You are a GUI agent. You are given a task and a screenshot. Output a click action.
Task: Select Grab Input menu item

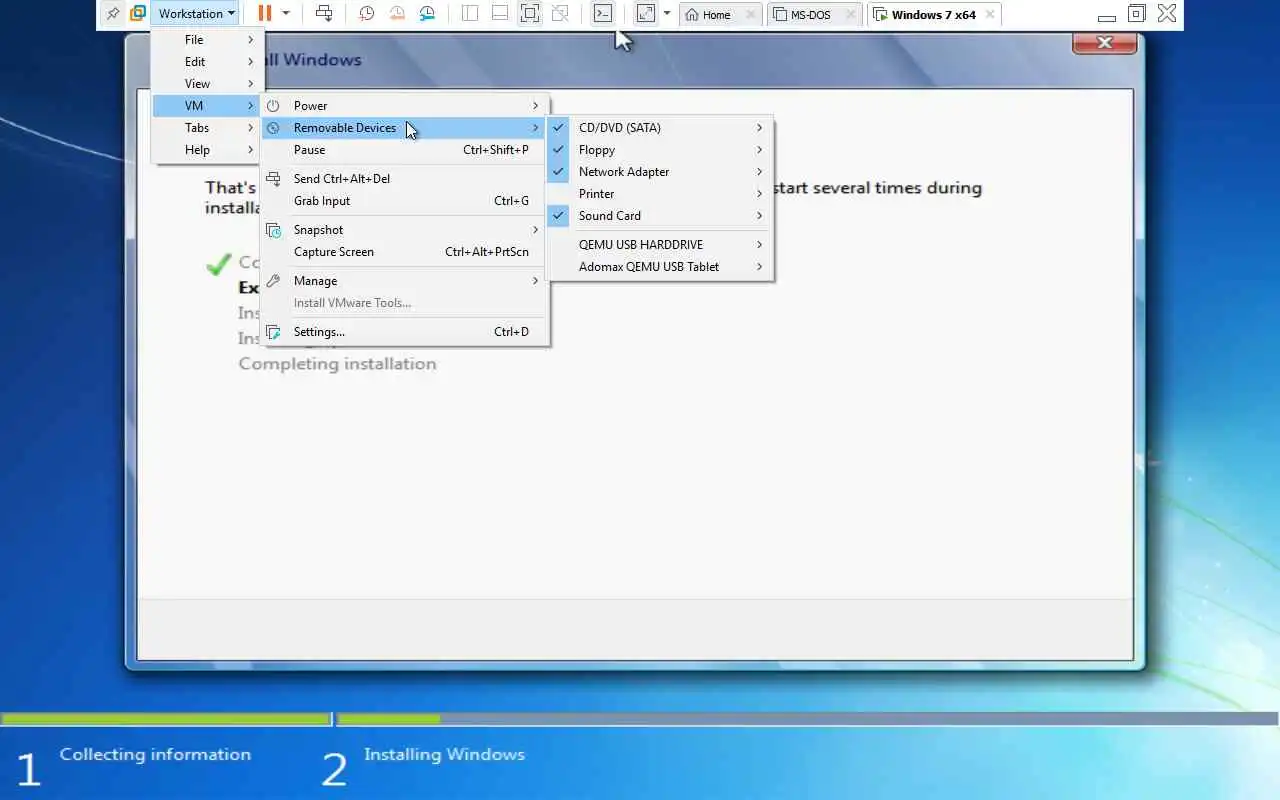pyautogui.click(x=404, y=201)
